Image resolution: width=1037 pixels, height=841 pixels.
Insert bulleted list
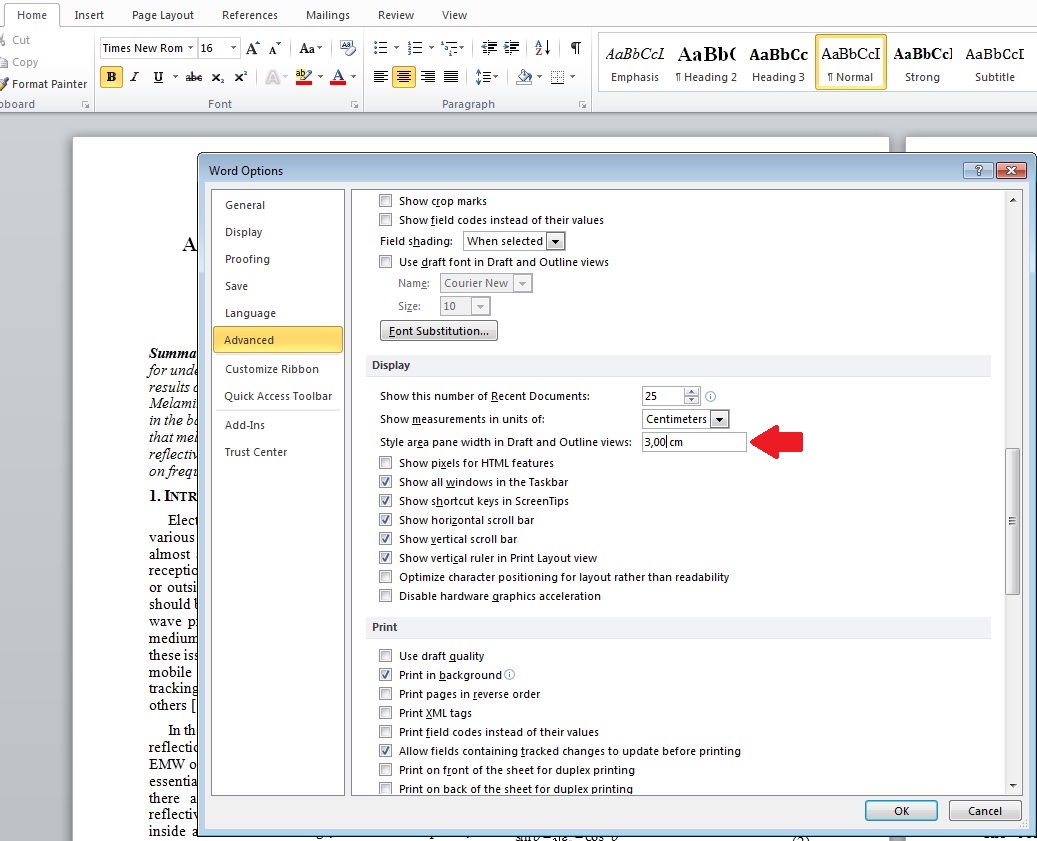click(x=380, y=48)
